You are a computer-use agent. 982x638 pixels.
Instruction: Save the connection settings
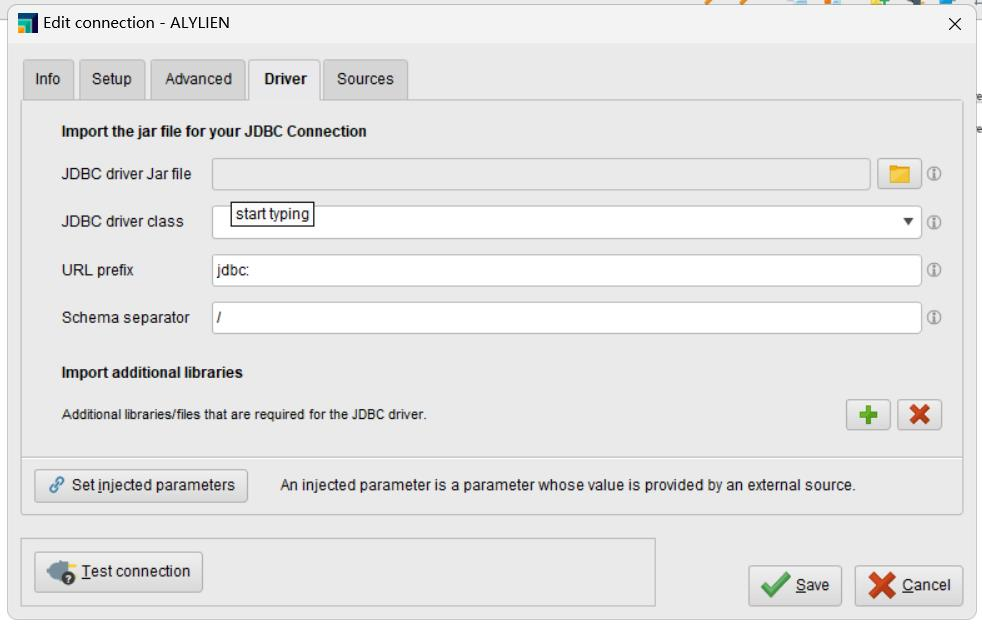pos(795,585)
